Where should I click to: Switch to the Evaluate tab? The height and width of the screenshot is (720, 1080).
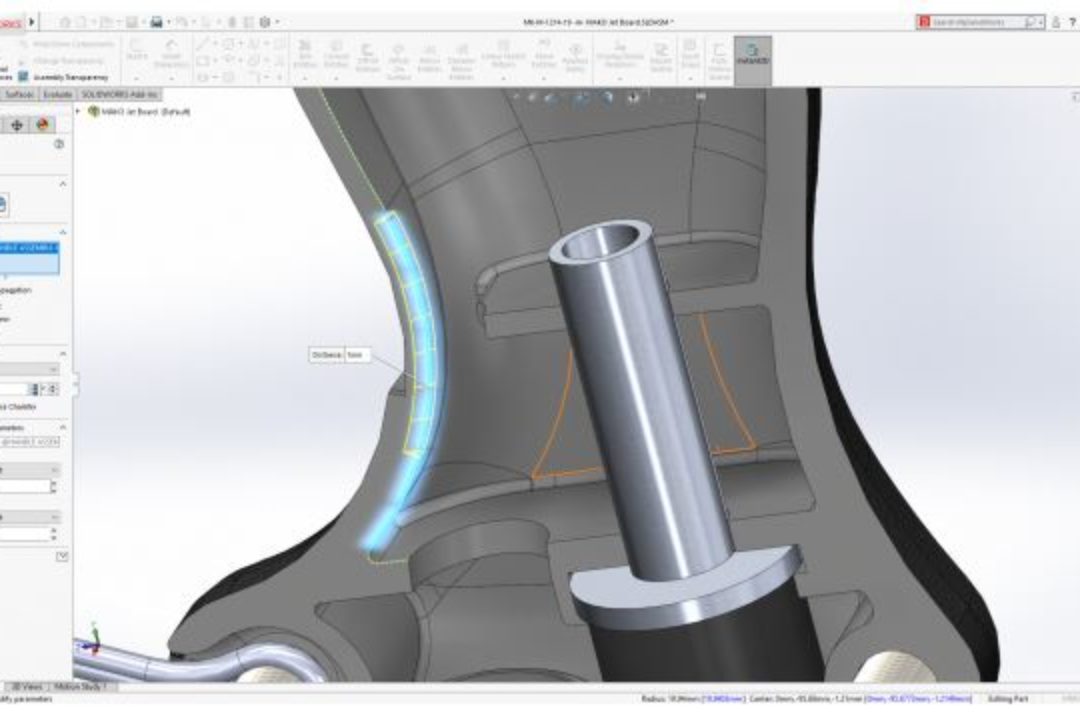(57, 94)
